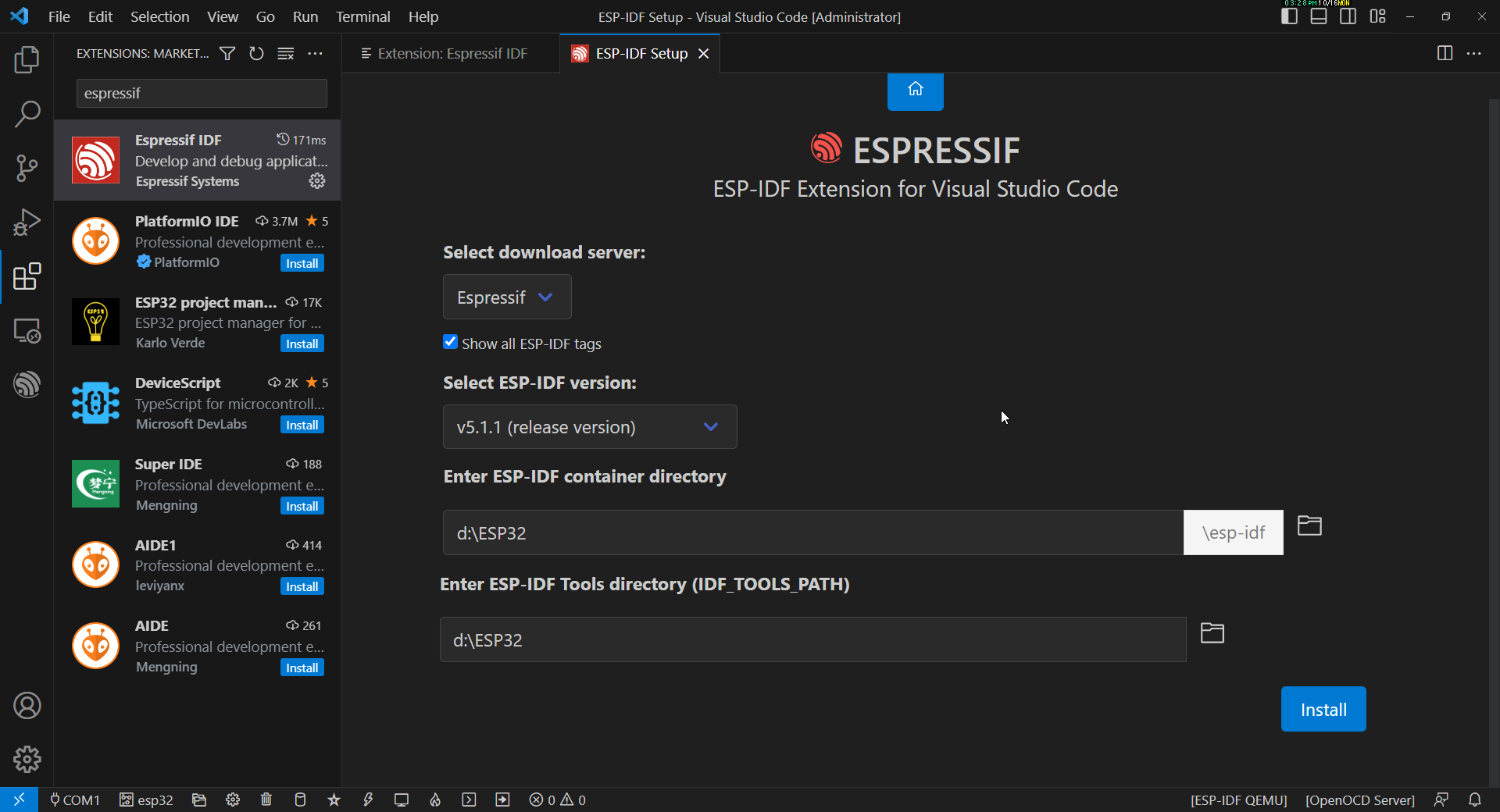This screenshot has width=1500, height=812.
Task: Browse for ESP-IDF container directory folder
Action: (x=1309, y=525)
